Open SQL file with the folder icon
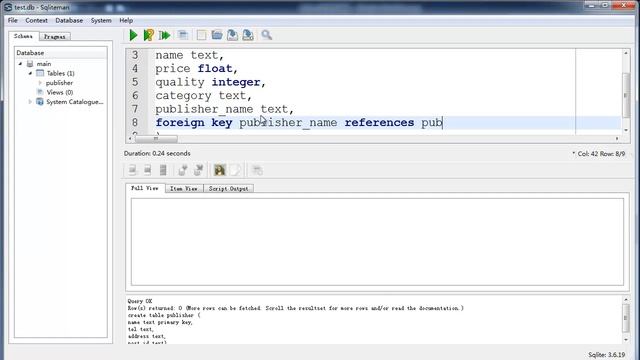This screenshot has height=360, width=640. pyautogui.click(x=217, y=35)
